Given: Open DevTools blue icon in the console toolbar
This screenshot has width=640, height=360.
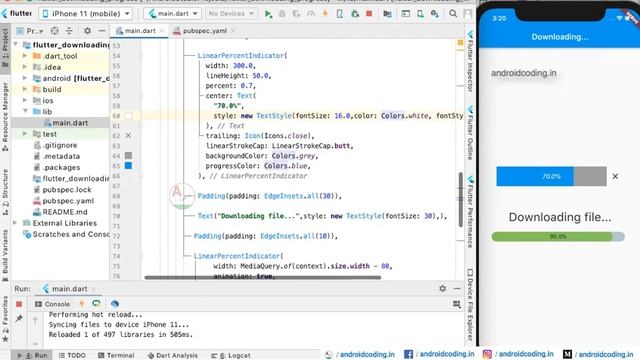Looking at the screenshot, I should [x=115, y=304].
